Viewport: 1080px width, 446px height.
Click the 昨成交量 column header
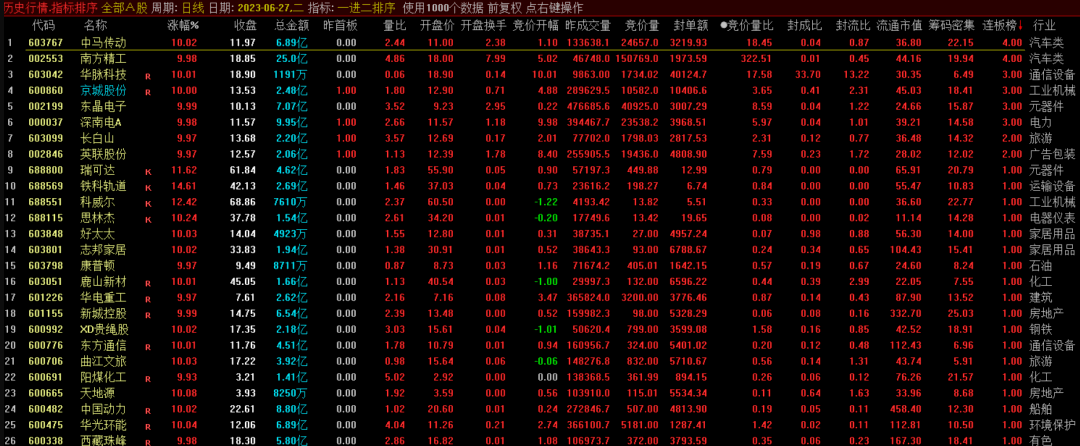(x=587, y=26)
